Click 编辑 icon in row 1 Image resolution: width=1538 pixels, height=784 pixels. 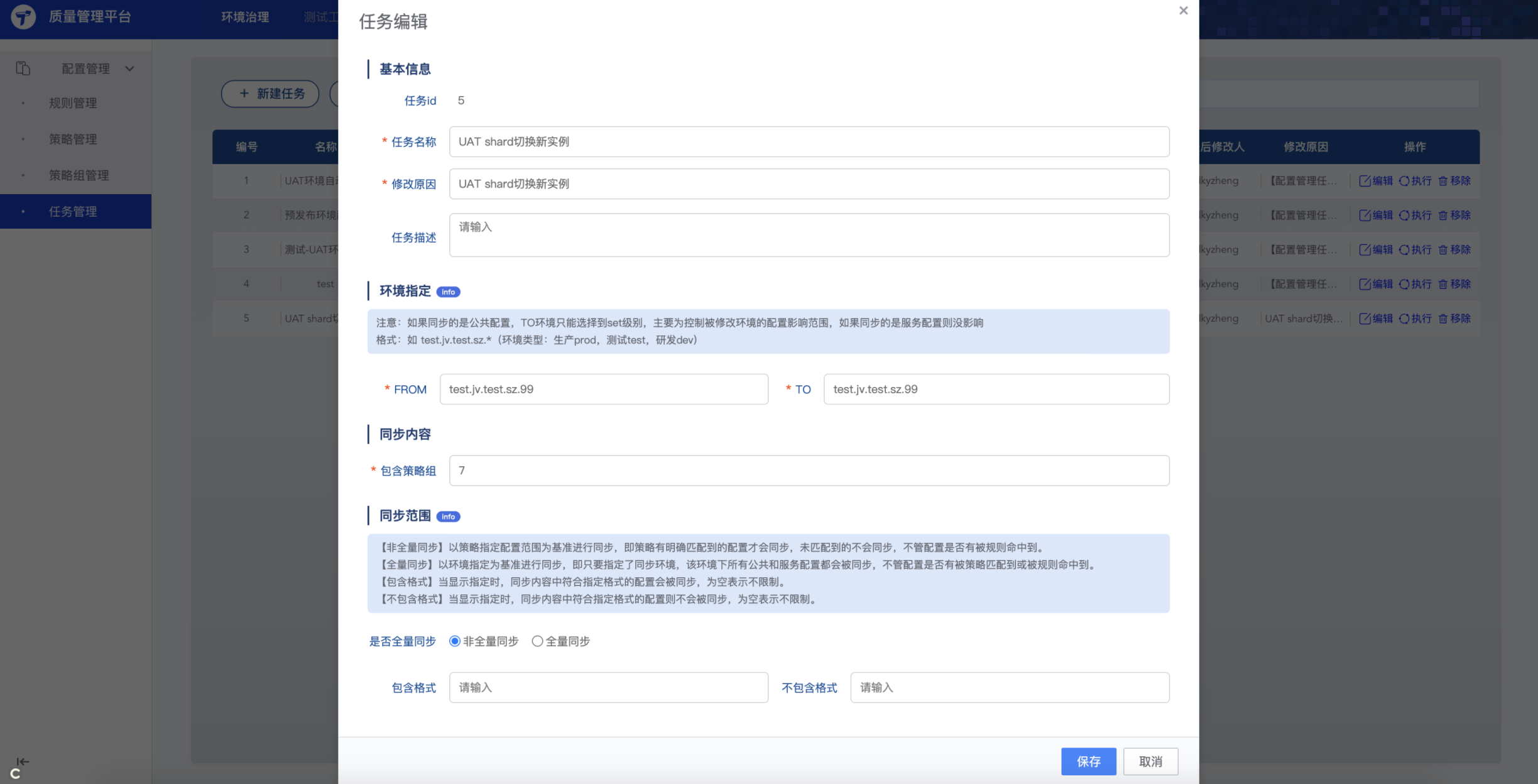tap(1365, 181)
